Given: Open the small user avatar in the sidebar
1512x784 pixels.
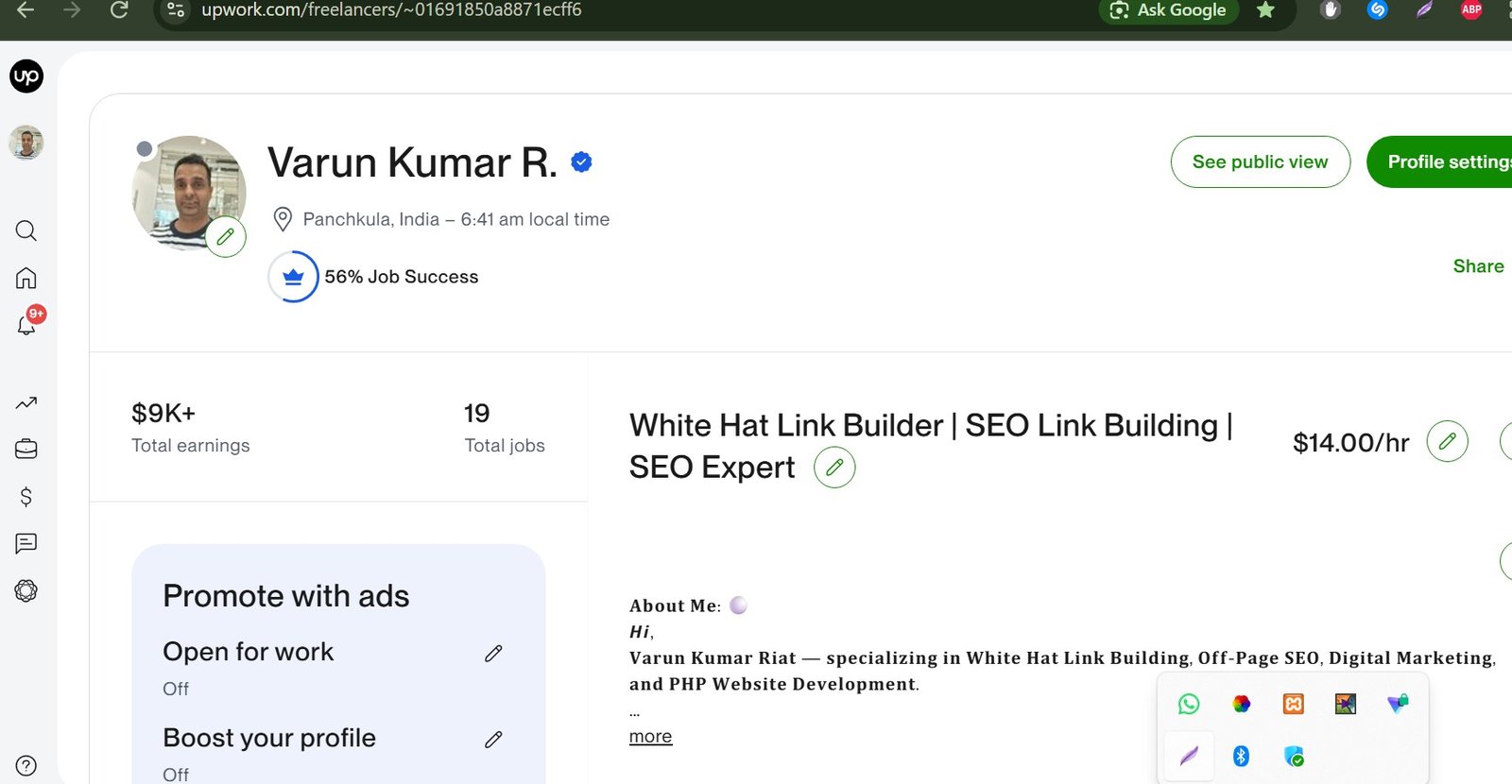Looking at the screenshot, I should (26, 143).
